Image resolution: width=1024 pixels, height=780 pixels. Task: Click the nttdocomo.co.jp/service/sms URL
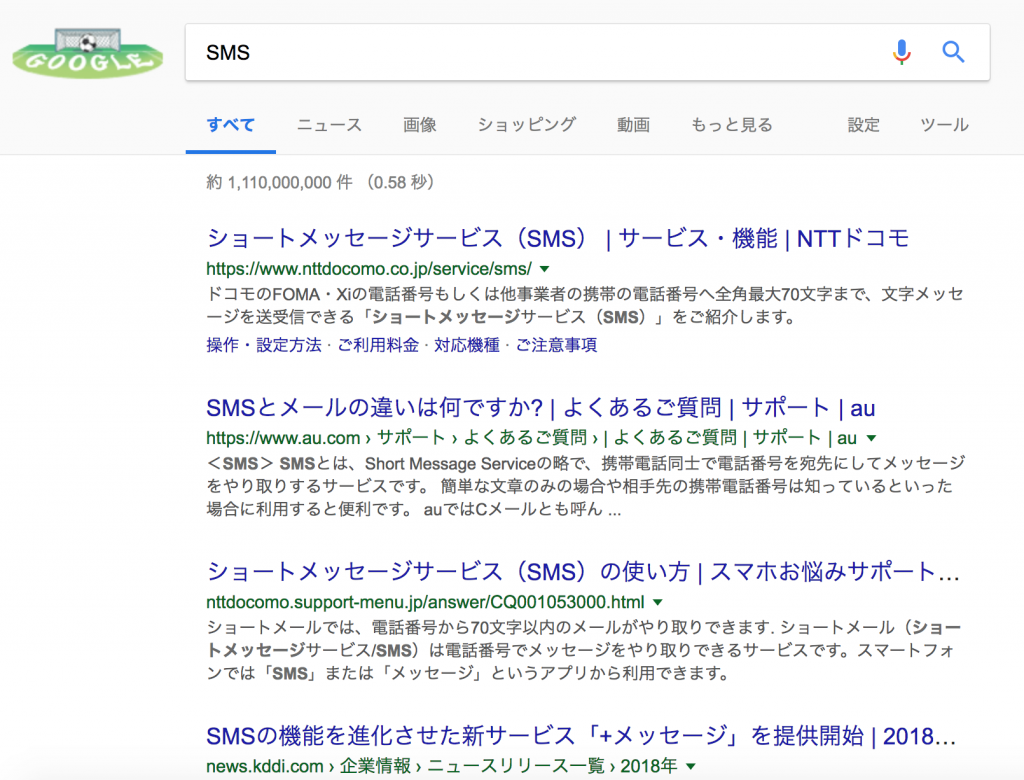[369, 268]
